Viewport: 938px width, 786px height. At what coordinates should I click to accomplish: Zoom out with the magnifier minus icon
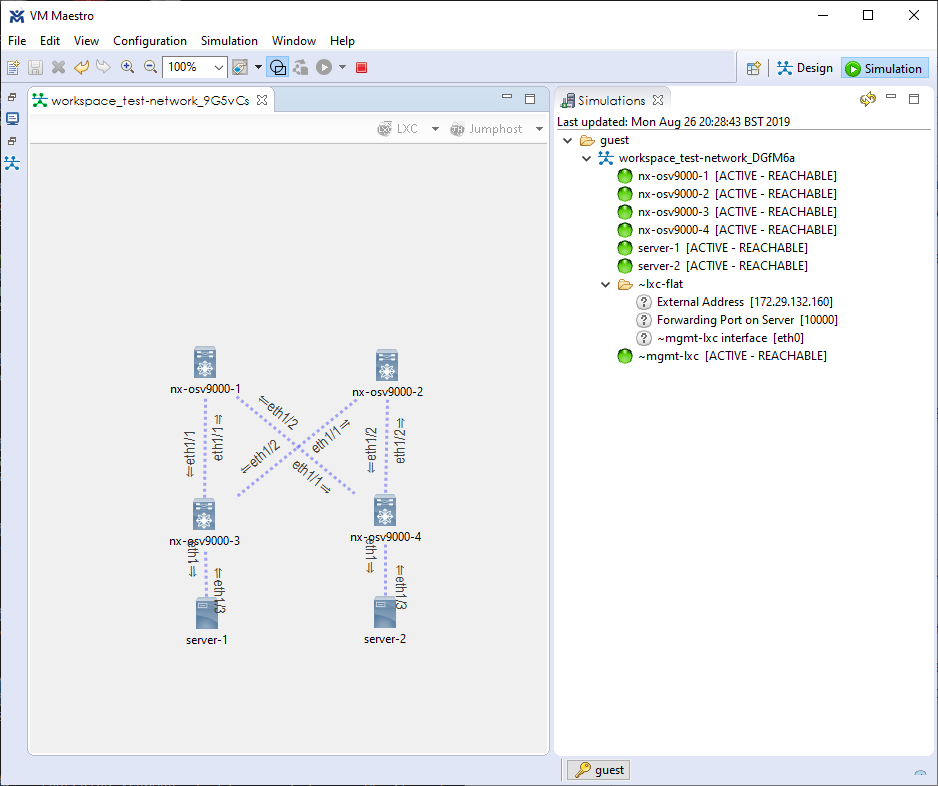tap(150, 68)
